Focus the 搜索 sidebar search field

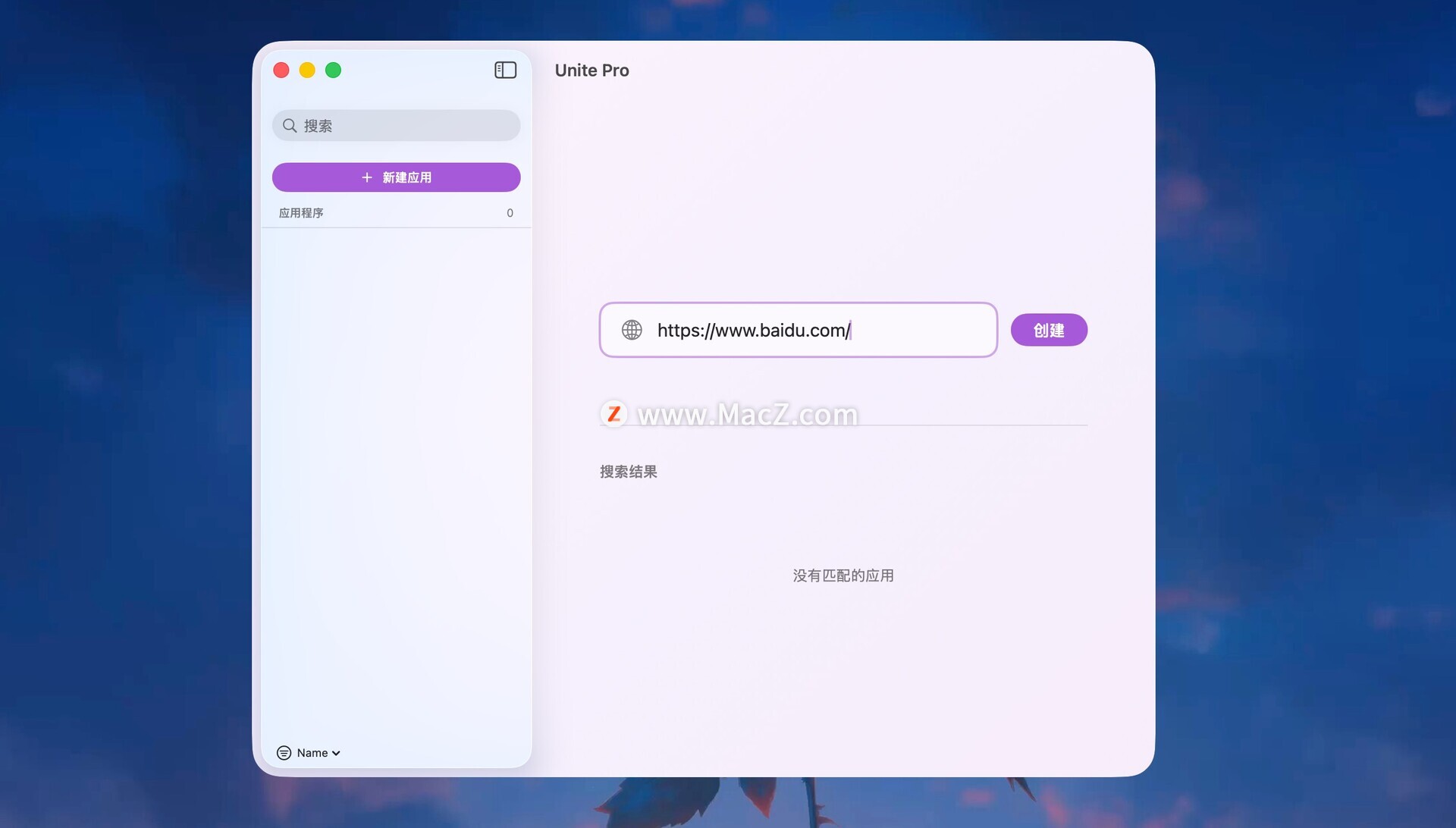(x=396, y=125)
